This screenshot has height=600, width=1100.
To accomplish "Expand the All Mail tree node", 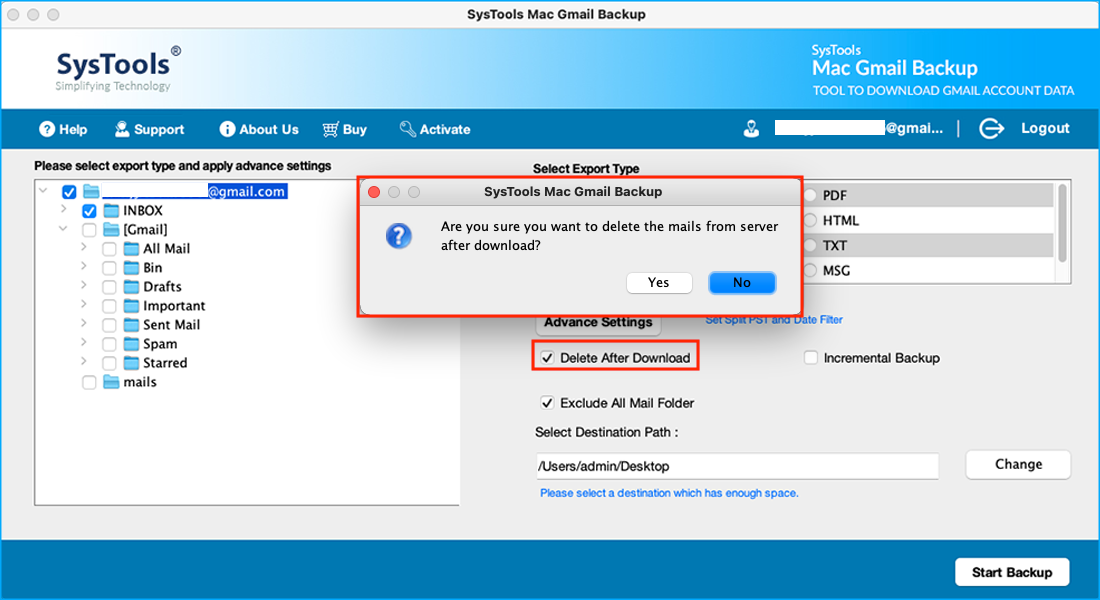I will [83, 247].
